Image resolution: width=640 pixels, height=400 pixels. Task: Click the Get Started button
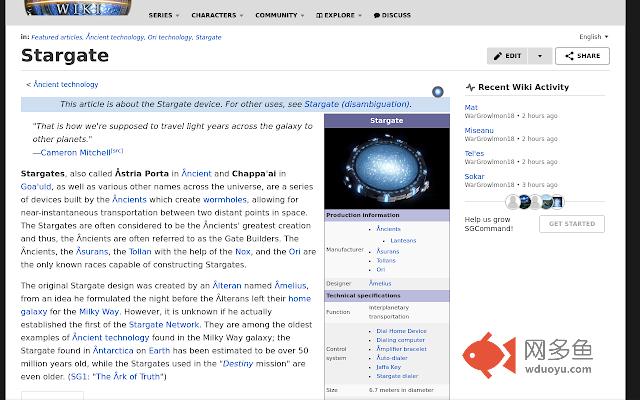572,224
